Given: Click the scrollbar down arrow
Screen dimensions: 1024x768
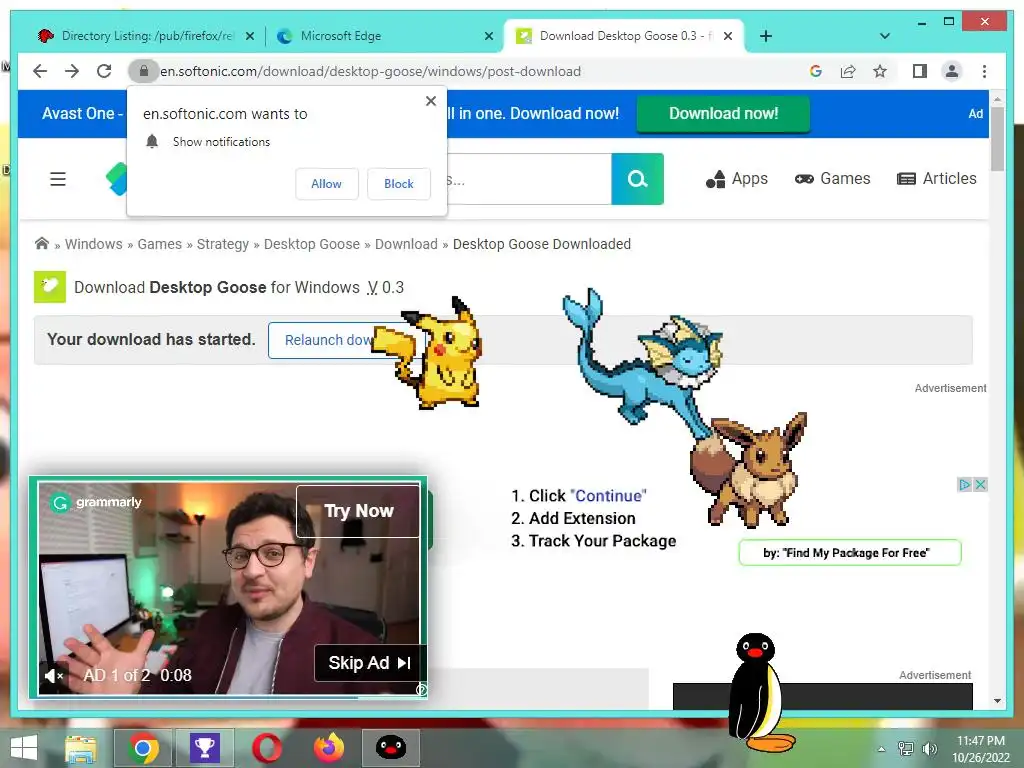Looking at the screenshot, I should [997, 701].
